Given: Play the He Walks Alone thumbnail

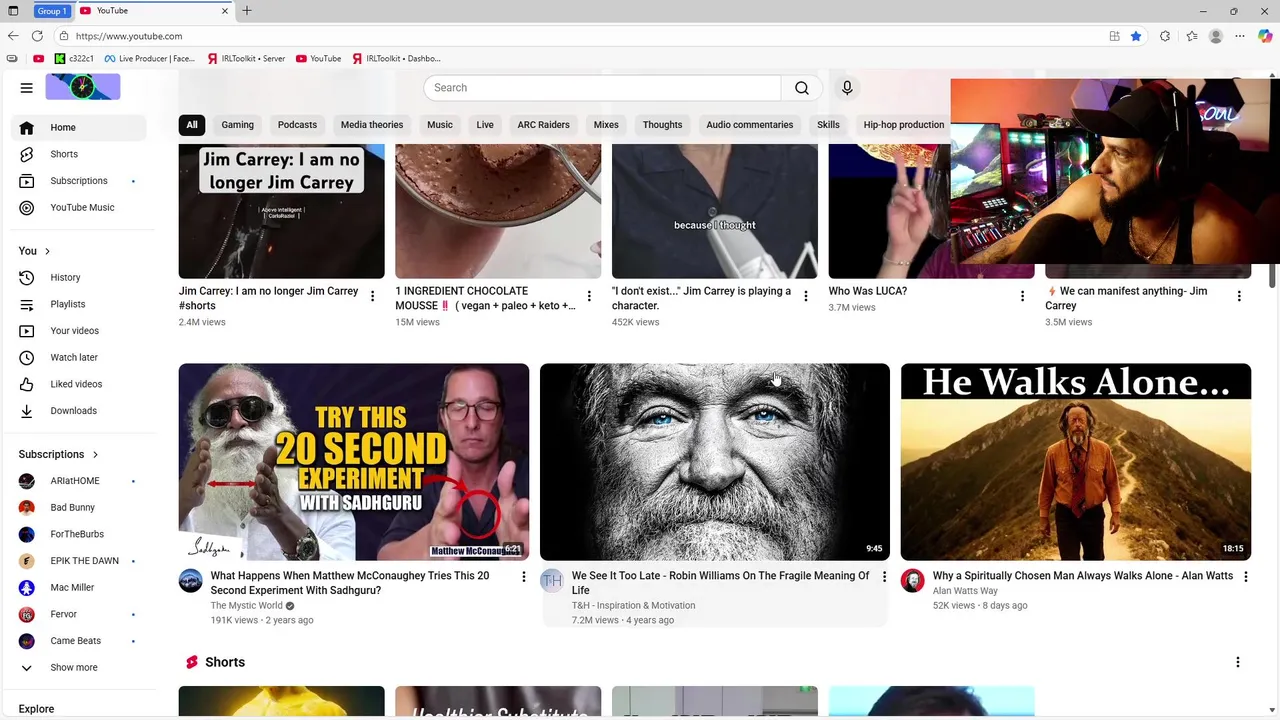Looking at the screenshot, I should tap(1076, 461).
